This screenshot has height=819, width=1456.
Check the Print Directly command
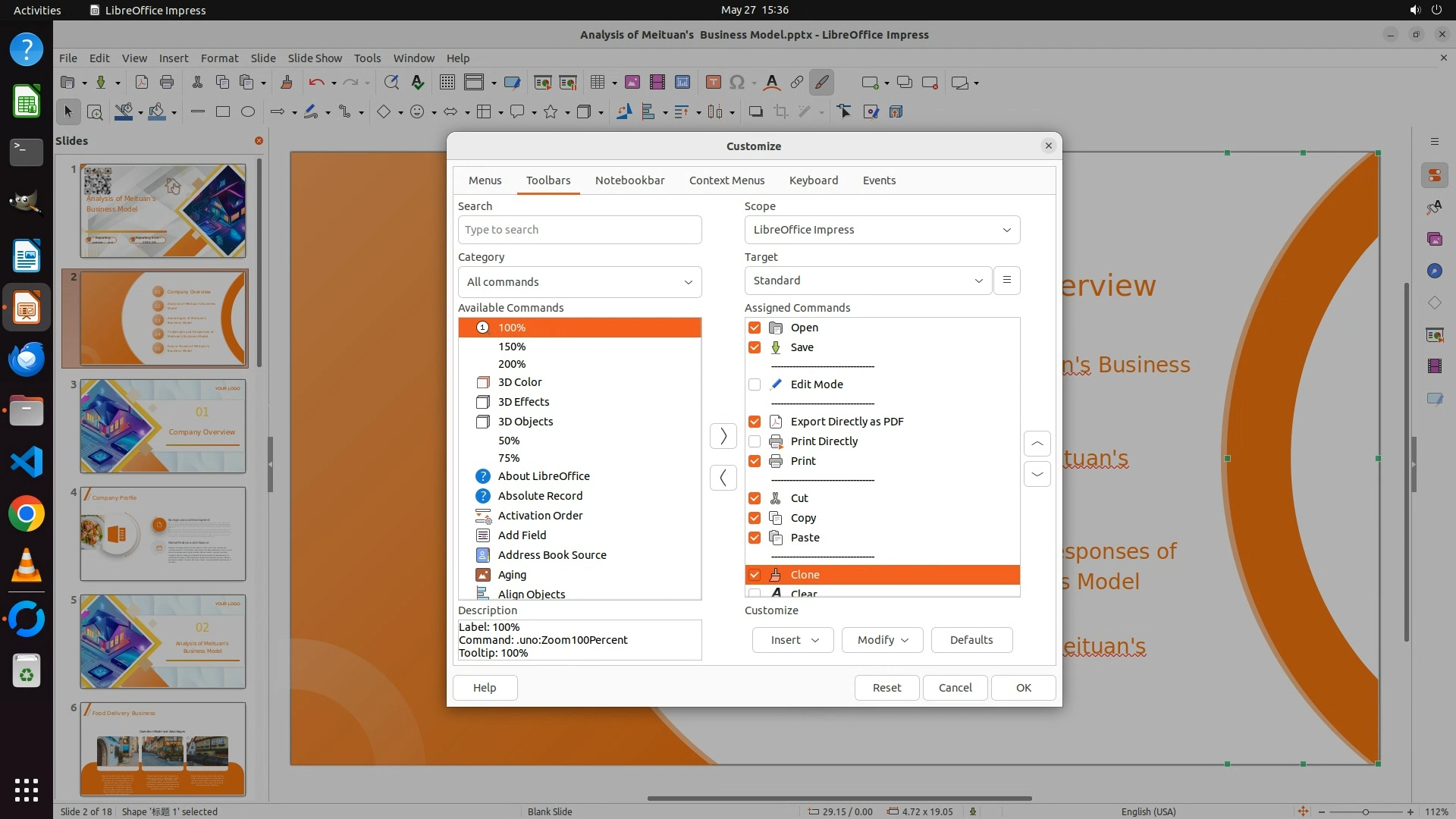pyautogui.click(x=754, y=441)
